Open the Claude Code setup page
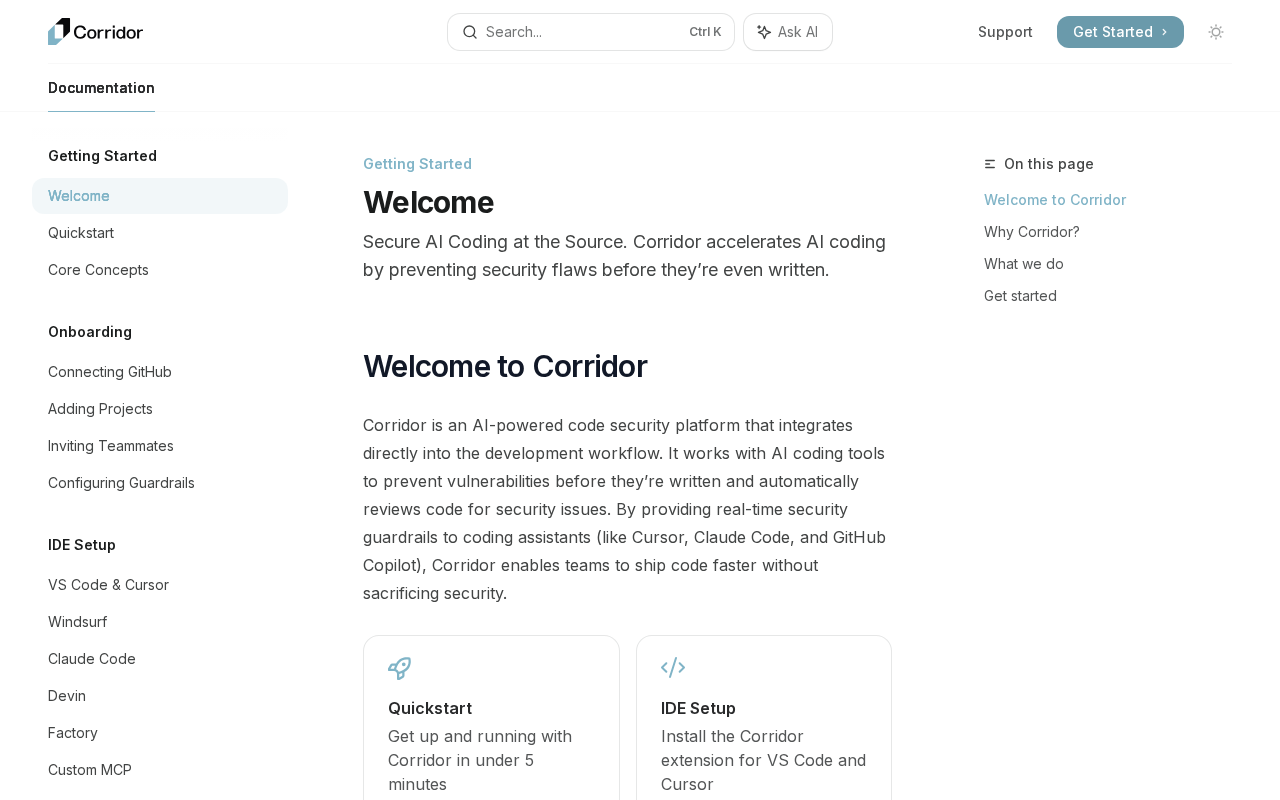 coord(92,659)
